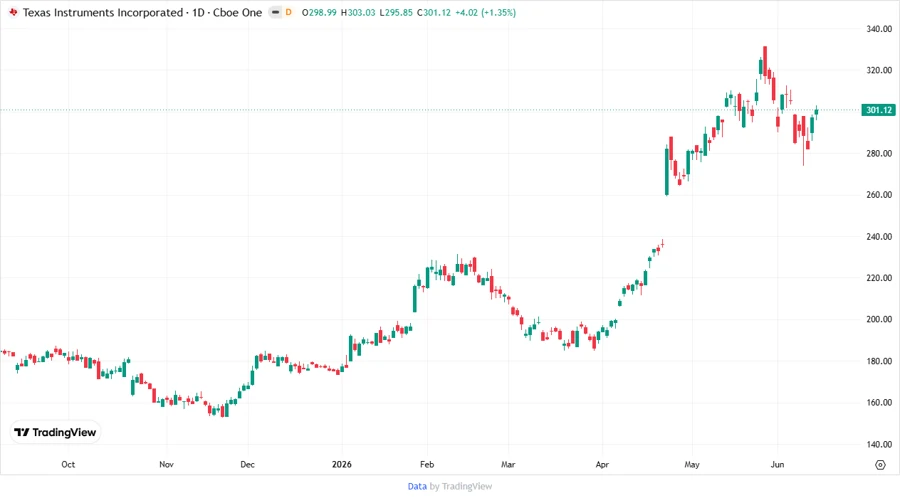
Task: Click the high value H303.03
Action: (x=358, y=12)
